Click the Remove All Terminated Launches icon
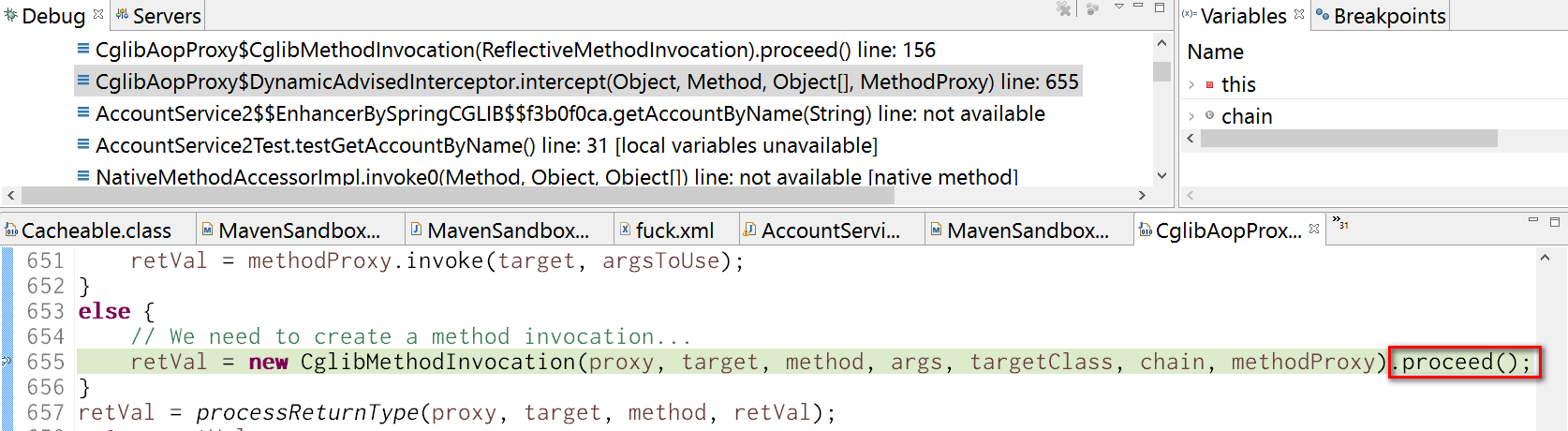The image size is (1568, 431). pos(1064,8)
